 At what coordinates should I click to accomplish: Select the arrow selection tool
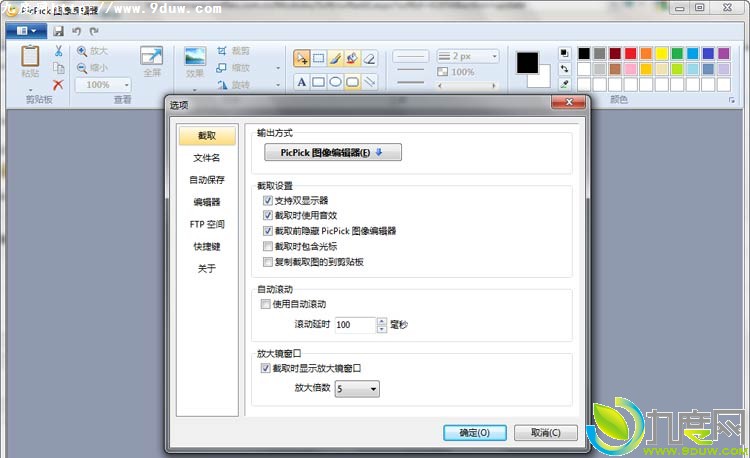301,58
